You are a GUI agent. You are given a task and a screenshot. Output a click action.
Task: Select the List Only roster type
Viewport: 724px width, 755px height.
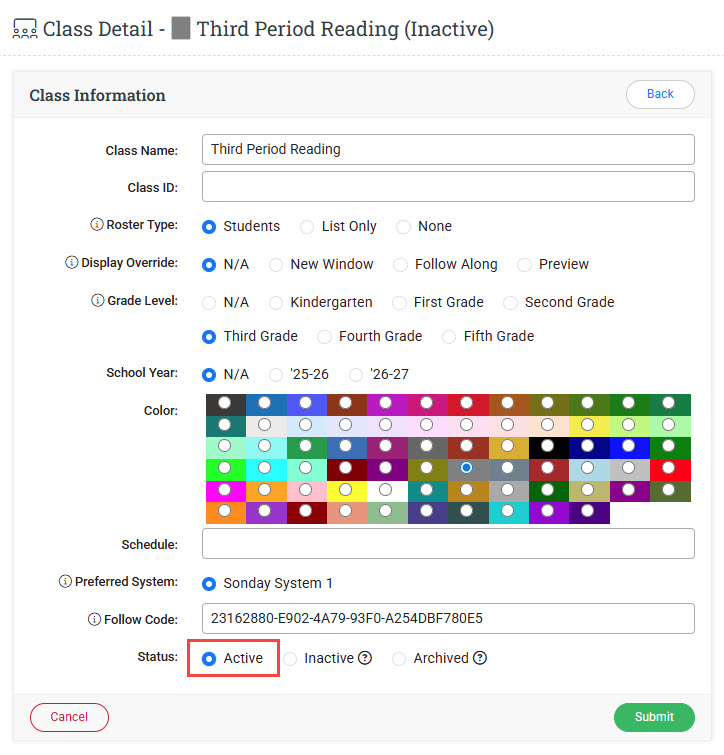(307, 227)
